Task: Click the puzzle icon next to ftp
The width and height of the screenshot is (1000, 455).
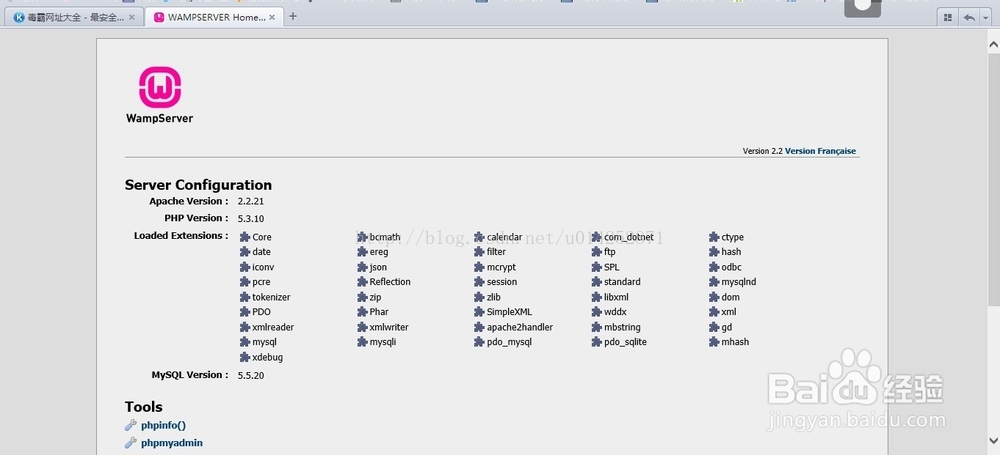Action: [x=597, y=252]
